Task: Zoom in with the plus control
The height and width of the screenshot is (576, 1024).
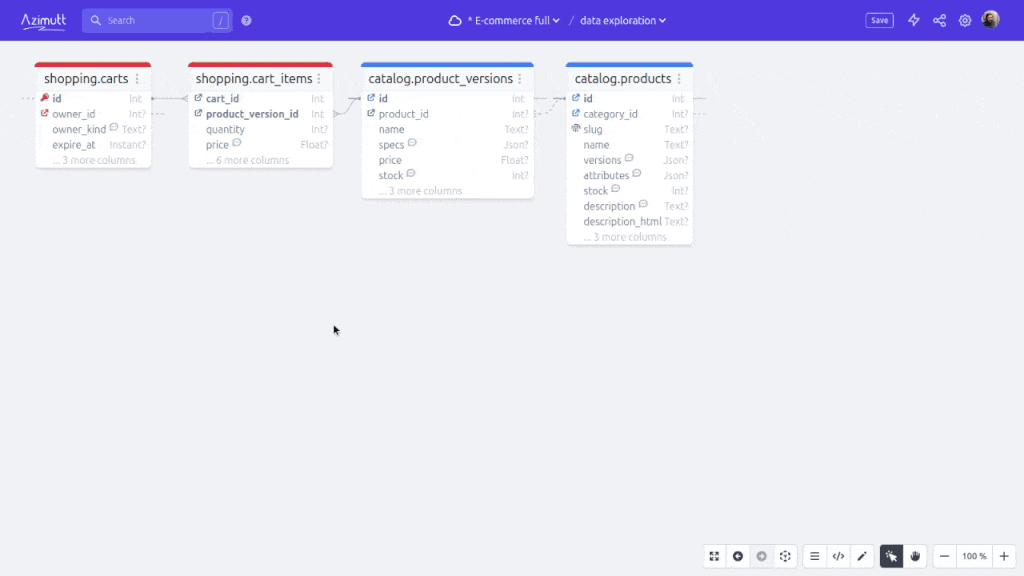Action: click(1003, 556)
